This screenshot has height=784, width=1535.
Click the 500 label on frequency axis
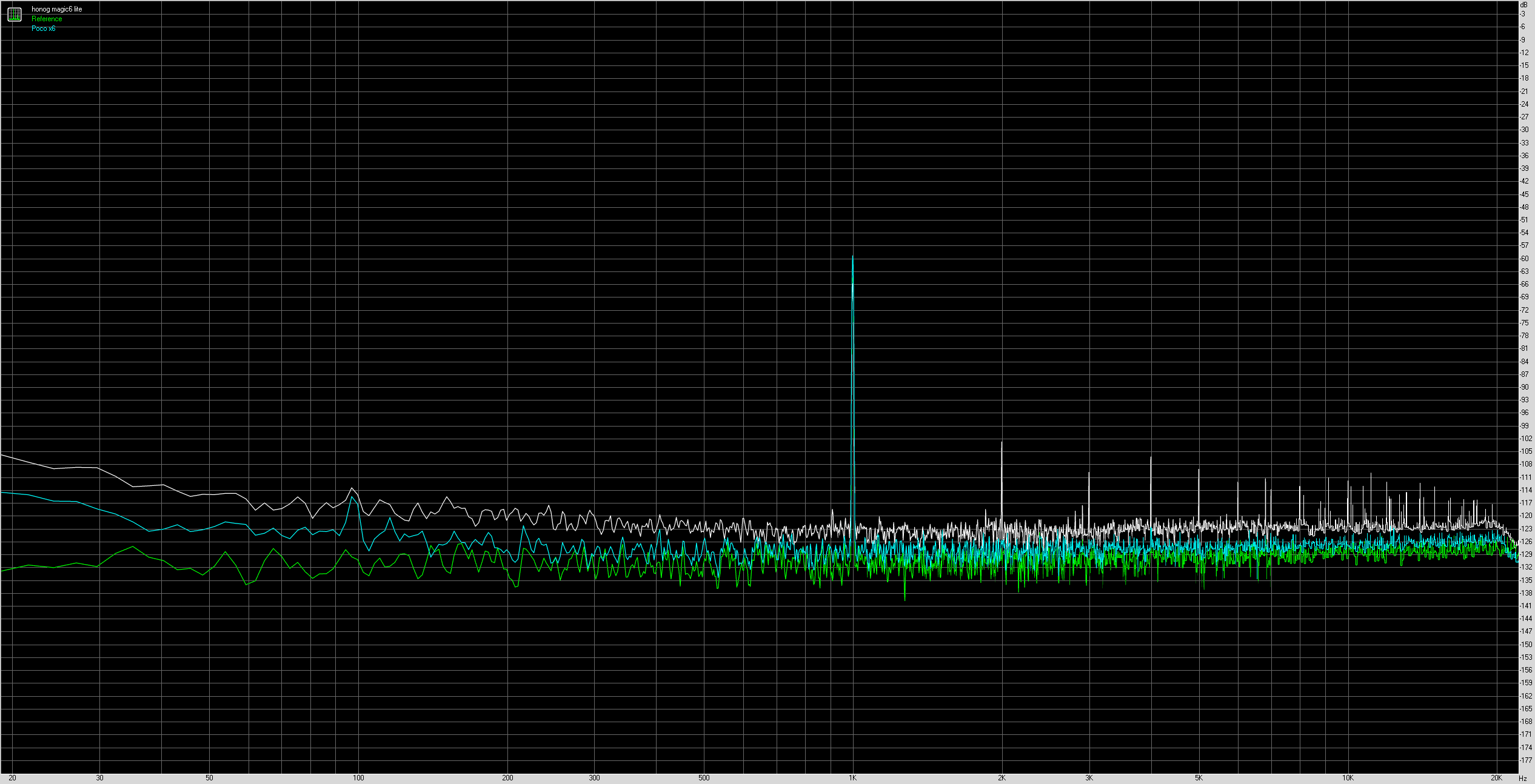click(x=704, y=778)
